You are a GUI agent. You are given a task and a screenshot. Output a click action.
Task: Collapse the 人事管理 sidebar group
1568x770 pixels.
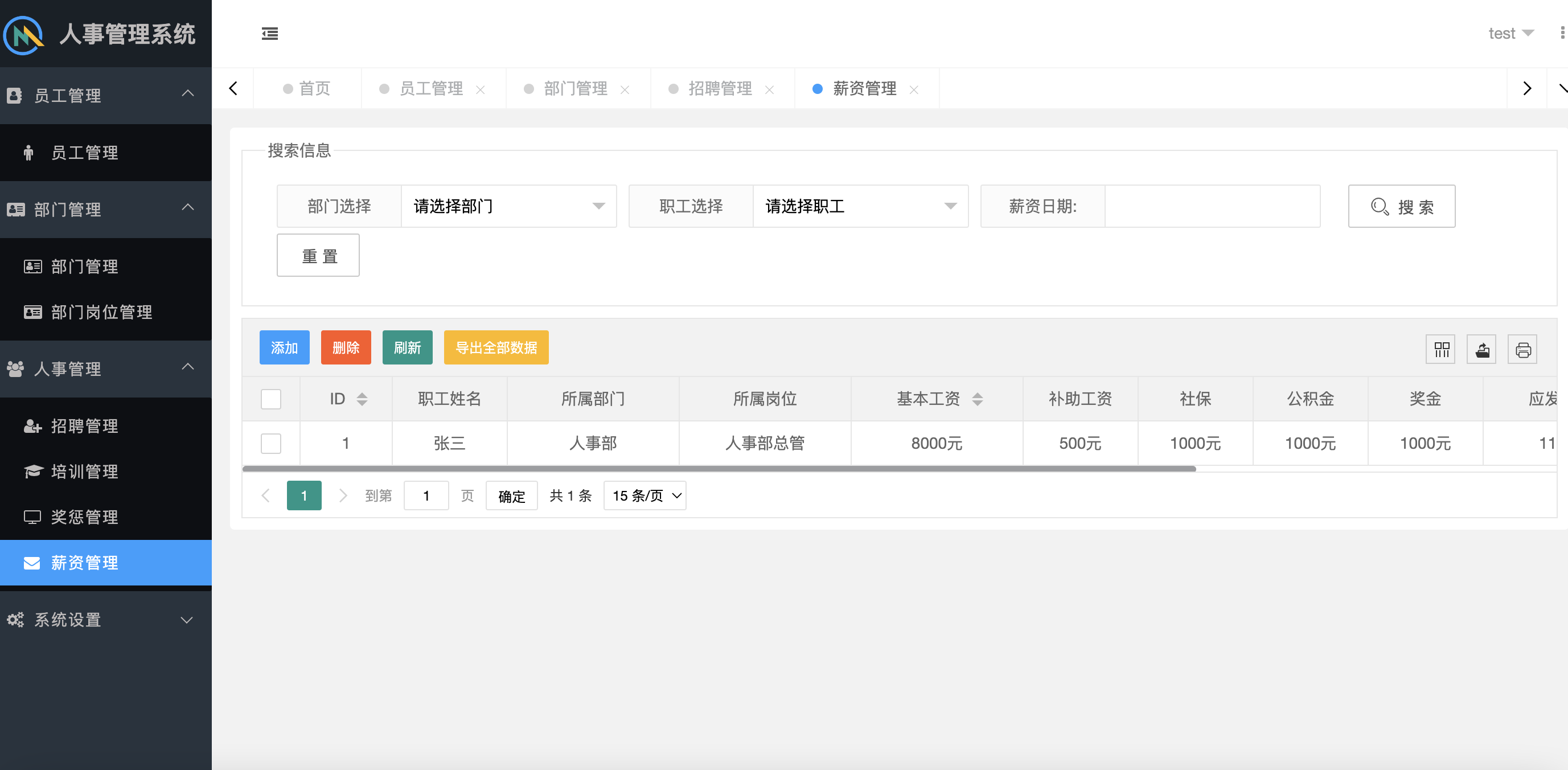pyautogui.click(x=106, y=368)
